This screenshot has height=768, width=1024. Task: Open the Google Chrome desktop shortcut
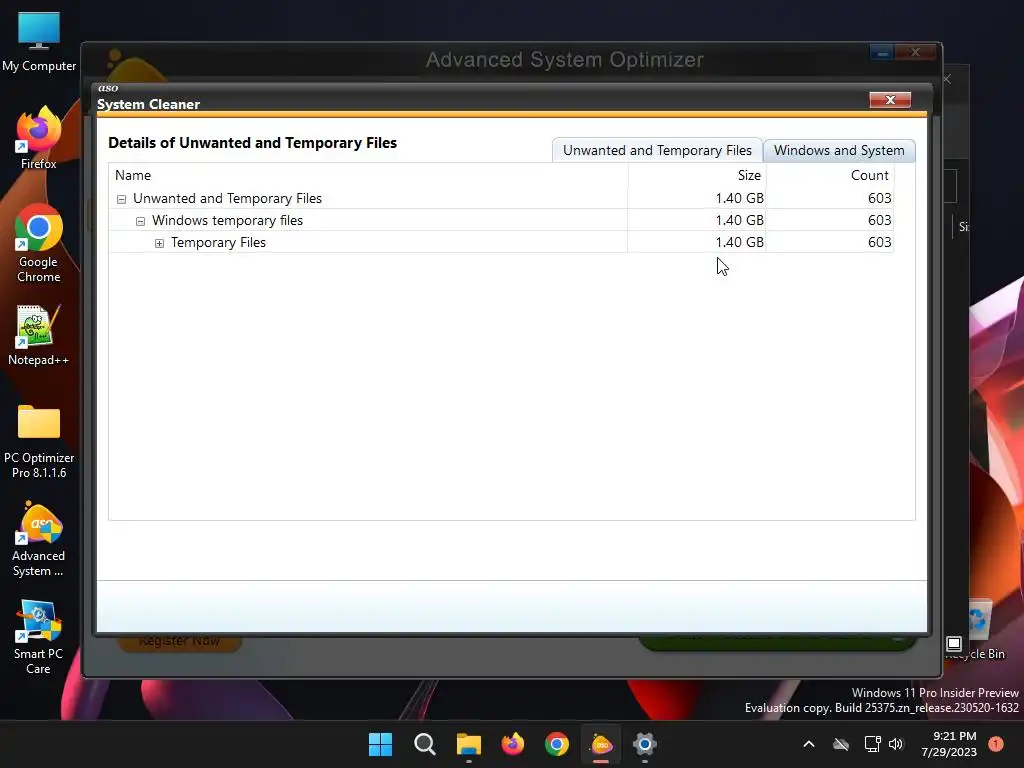pos(39,243)
